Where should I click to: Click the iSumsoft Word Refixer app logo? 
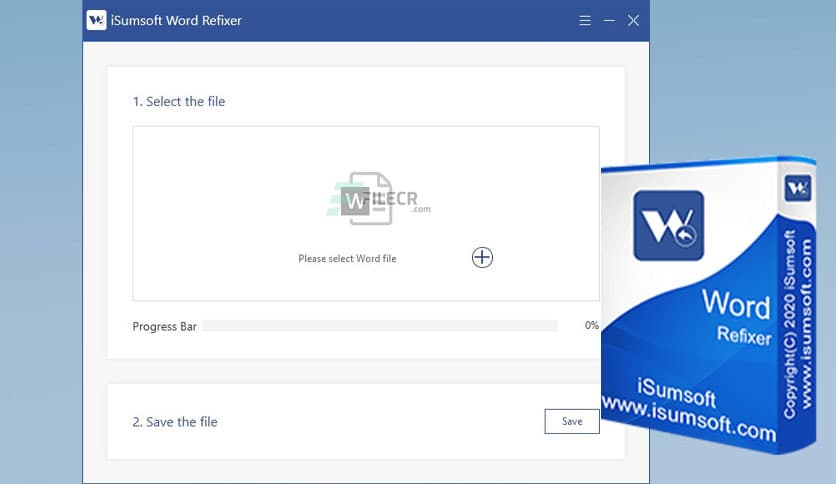tap(97, 20)
